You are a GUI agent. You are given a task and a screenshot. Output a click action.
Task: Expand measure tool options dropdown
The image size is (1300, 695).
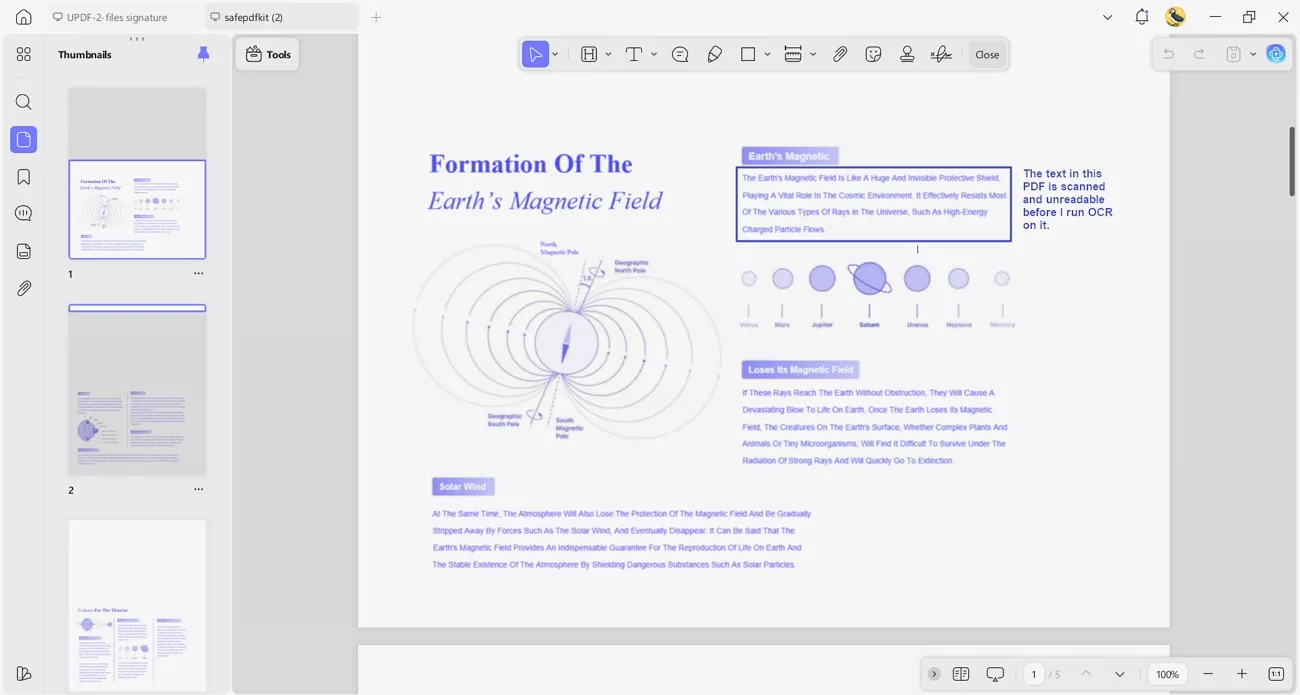pyautogui.click(x=813, y=55)
